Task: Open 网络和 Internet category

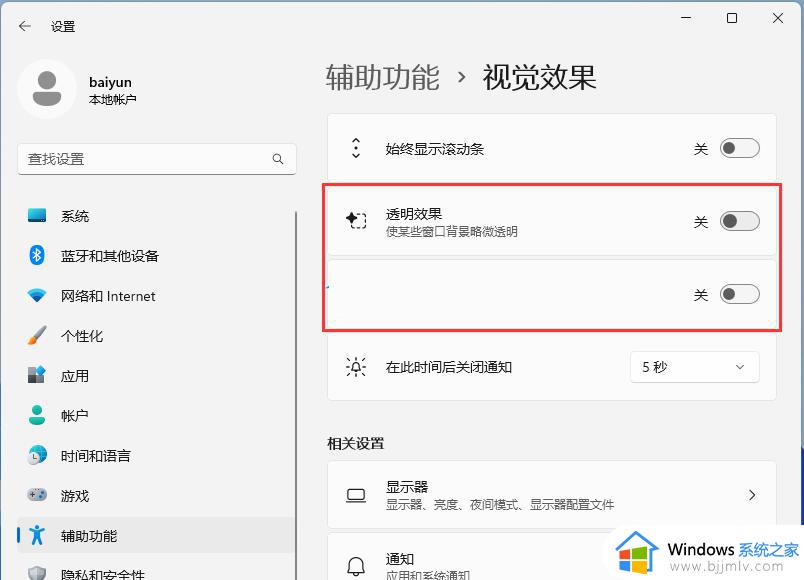Action: [x=156, y=295]
